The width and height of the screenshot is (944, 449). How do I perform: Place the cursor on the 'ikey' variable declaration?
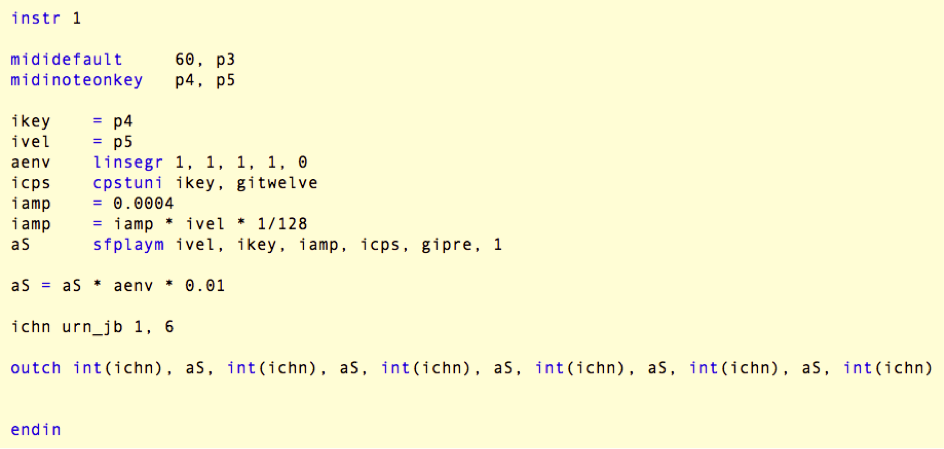[x=30, y=121]
